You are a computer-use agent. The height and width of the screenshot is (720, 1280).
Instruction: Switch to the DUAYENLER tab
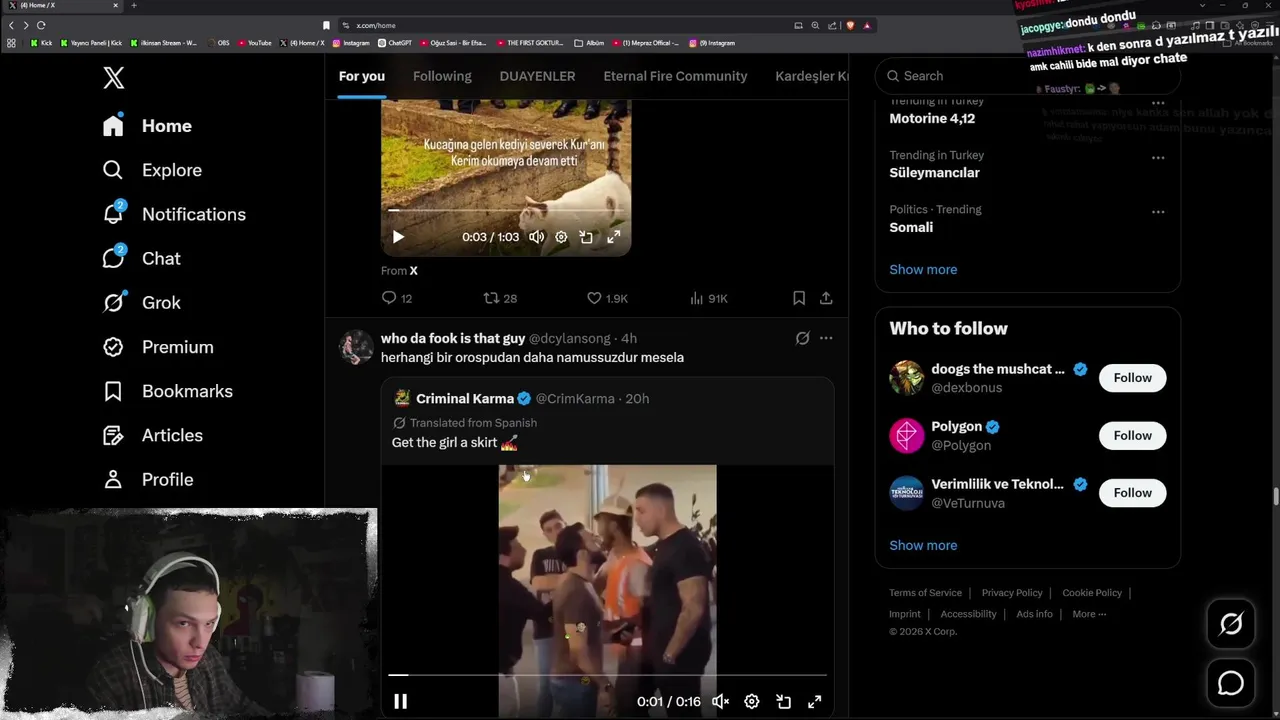(x=537, y=76)
